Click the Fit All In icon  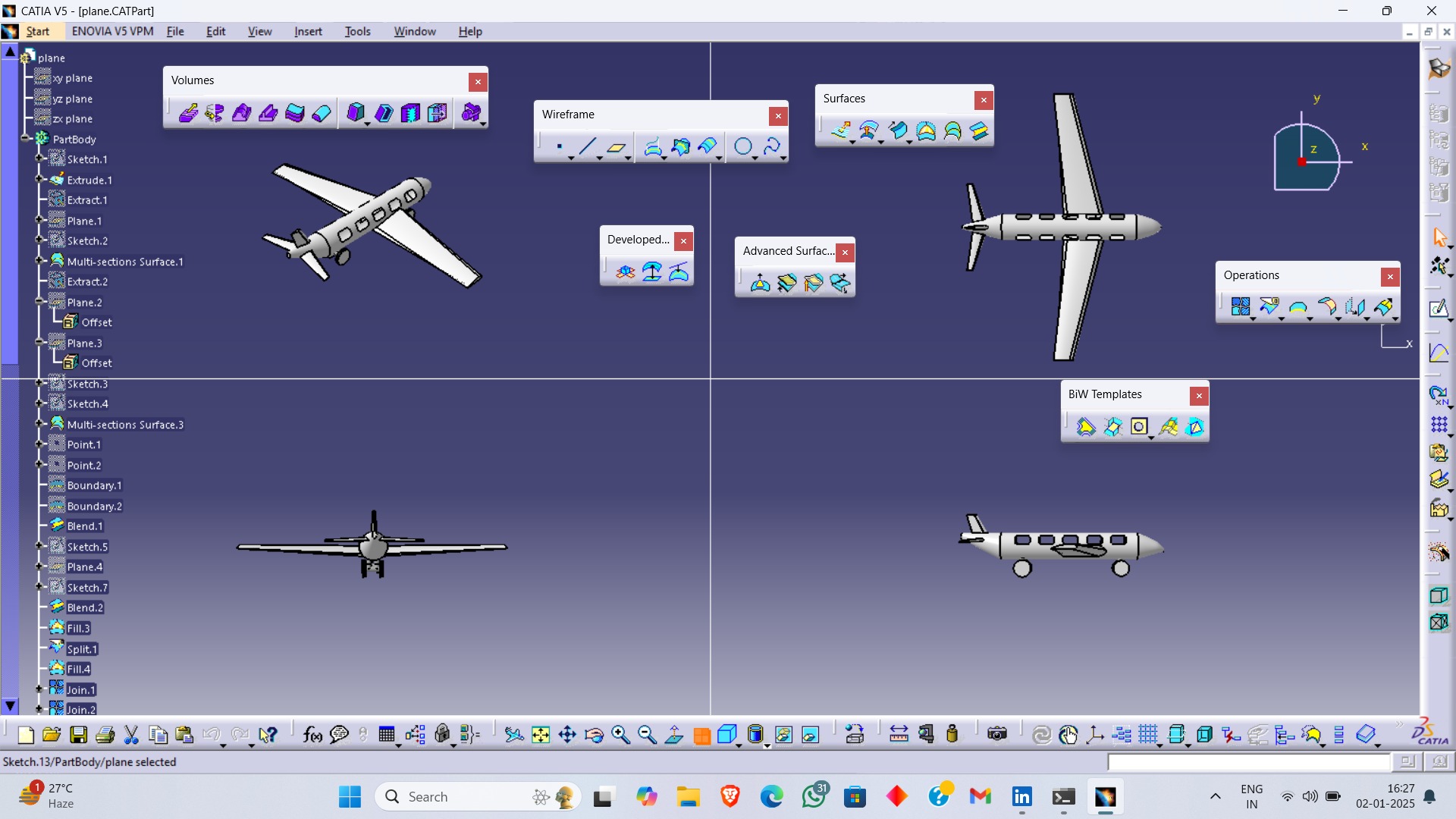pos(541,734)
